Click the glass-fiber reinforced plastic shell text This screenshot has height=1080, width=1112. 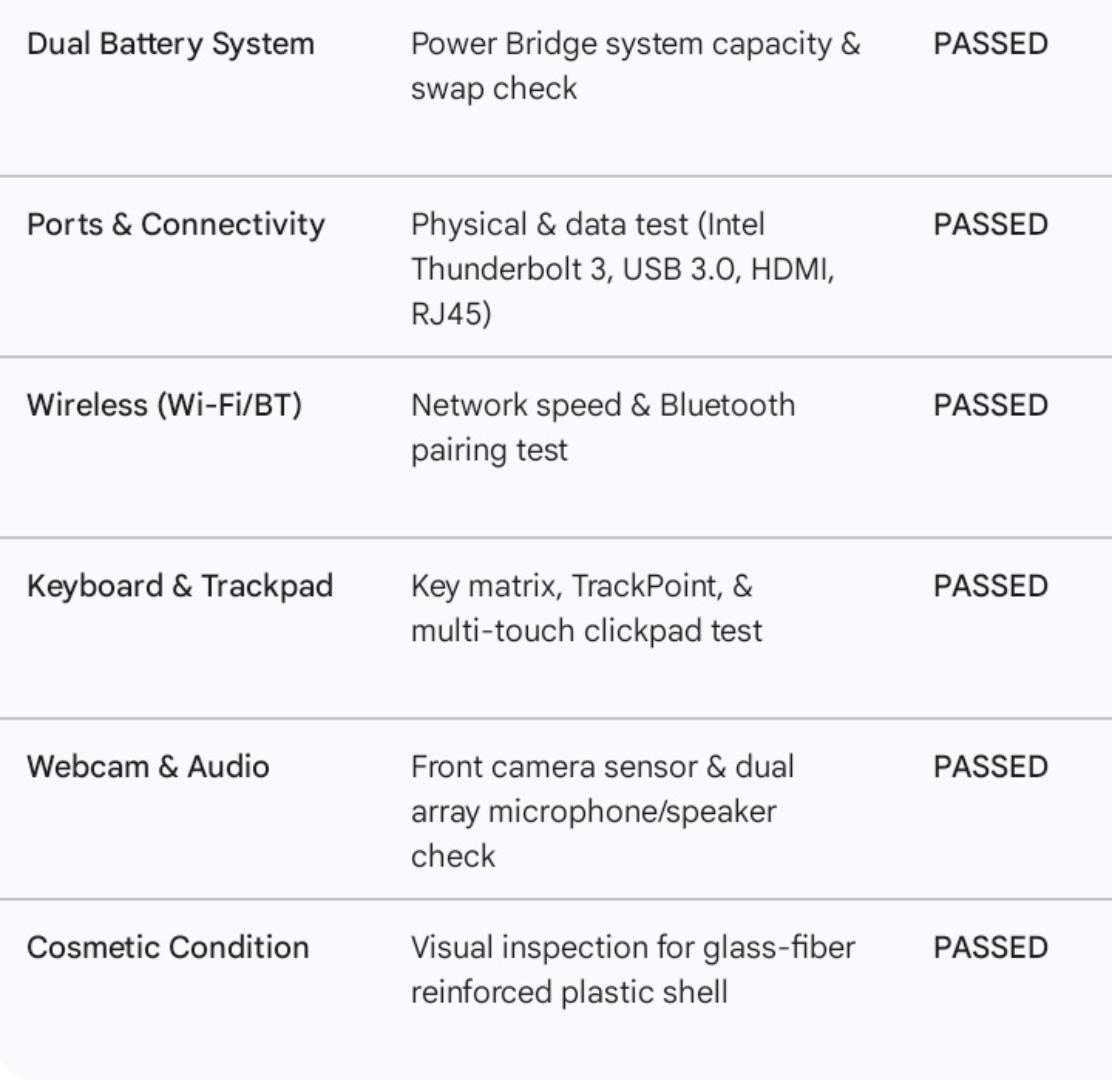tap(633, 970)
